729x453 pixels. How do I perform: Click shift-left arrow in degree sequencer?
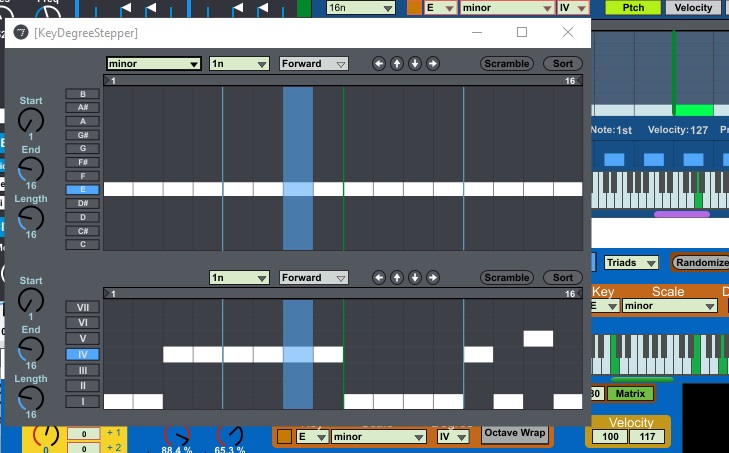pos(378,278)
